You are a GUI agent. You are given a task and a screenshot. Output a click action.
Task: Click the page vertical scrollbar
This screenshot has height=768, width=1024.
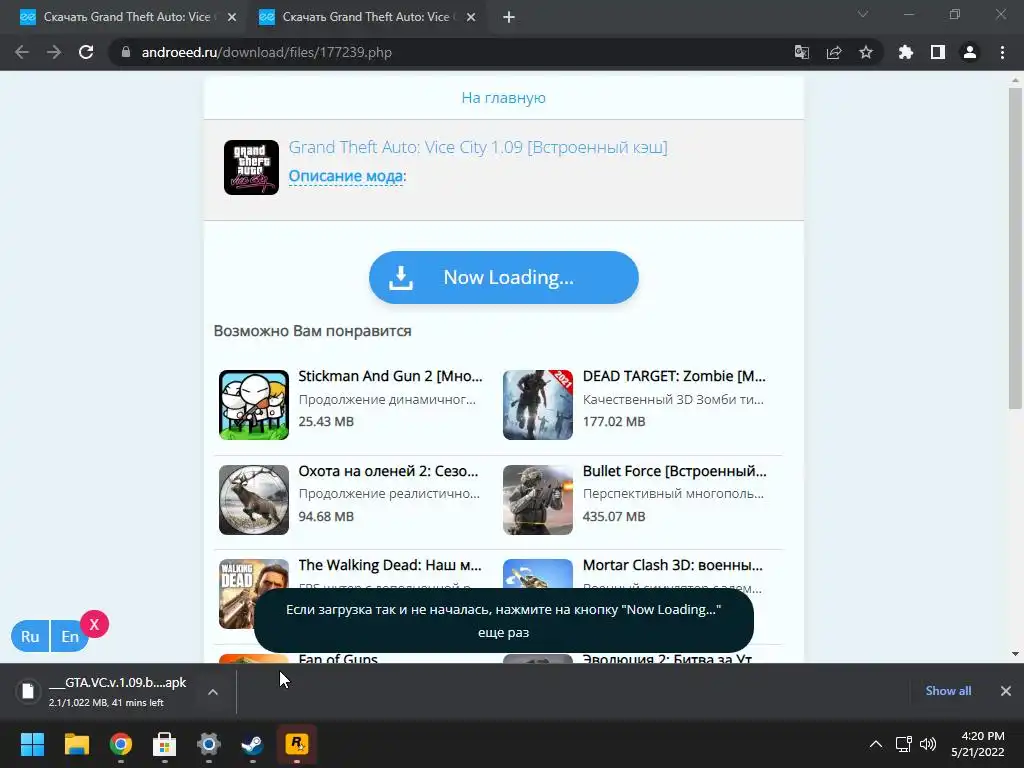coord(1015,248)
